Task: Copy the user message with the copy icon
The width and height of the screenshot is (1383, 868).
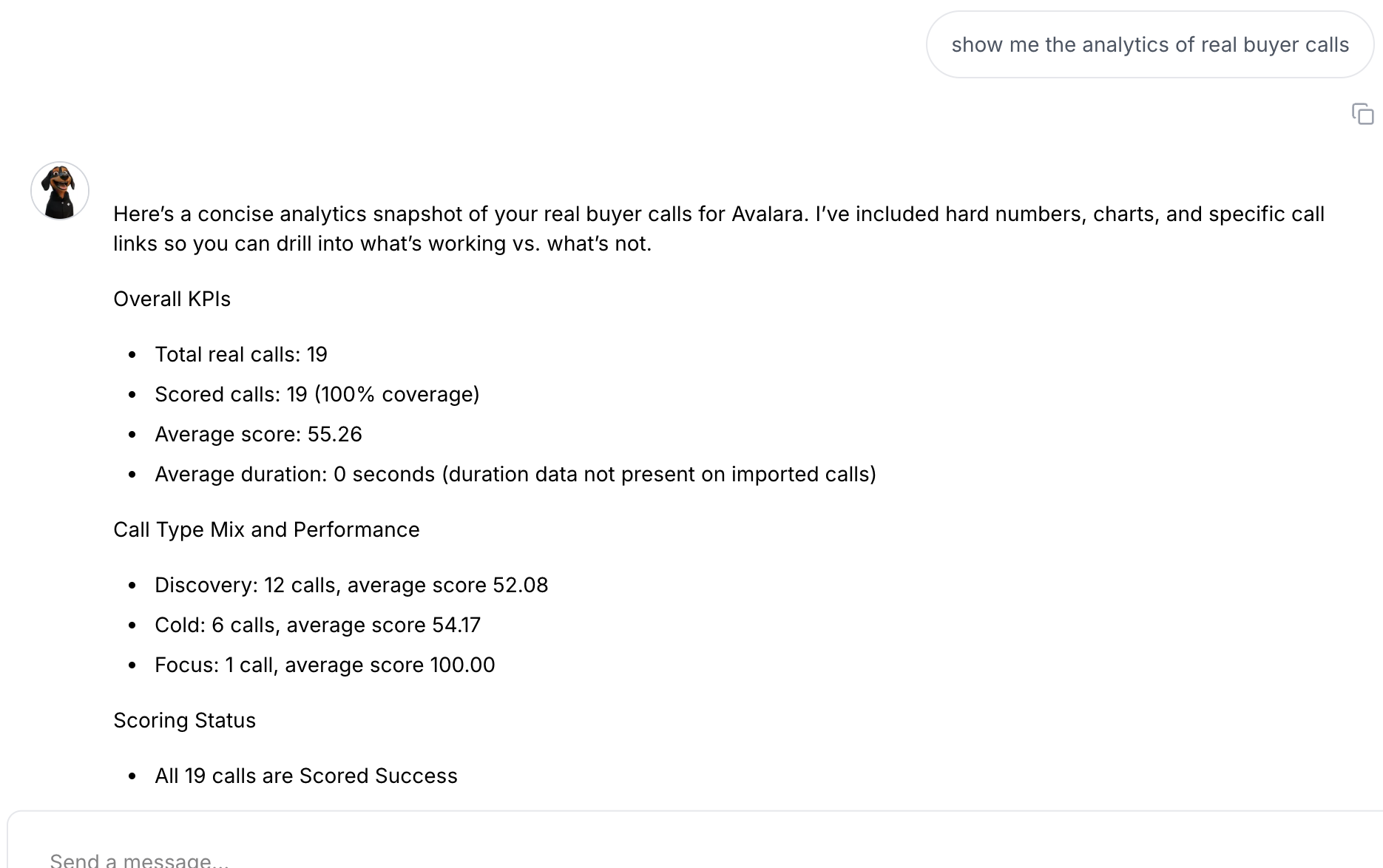Action: pyautogui.click(x=1362, y=115)
